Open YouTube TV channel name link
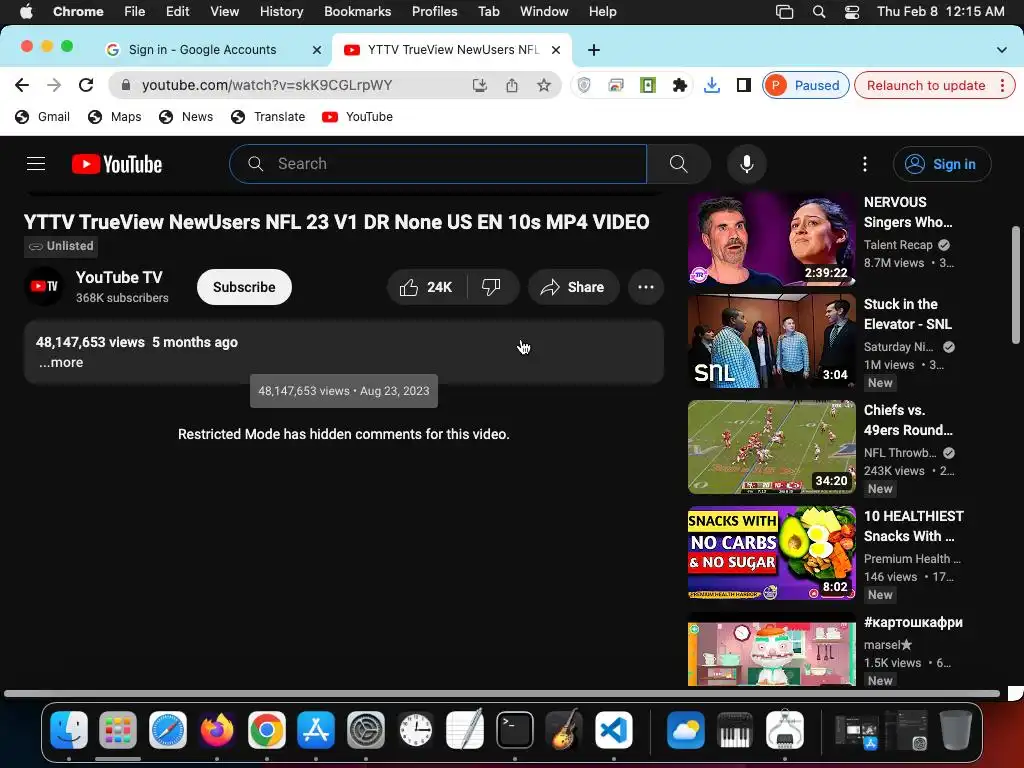The image size is (1024, 768). point(119,278)
